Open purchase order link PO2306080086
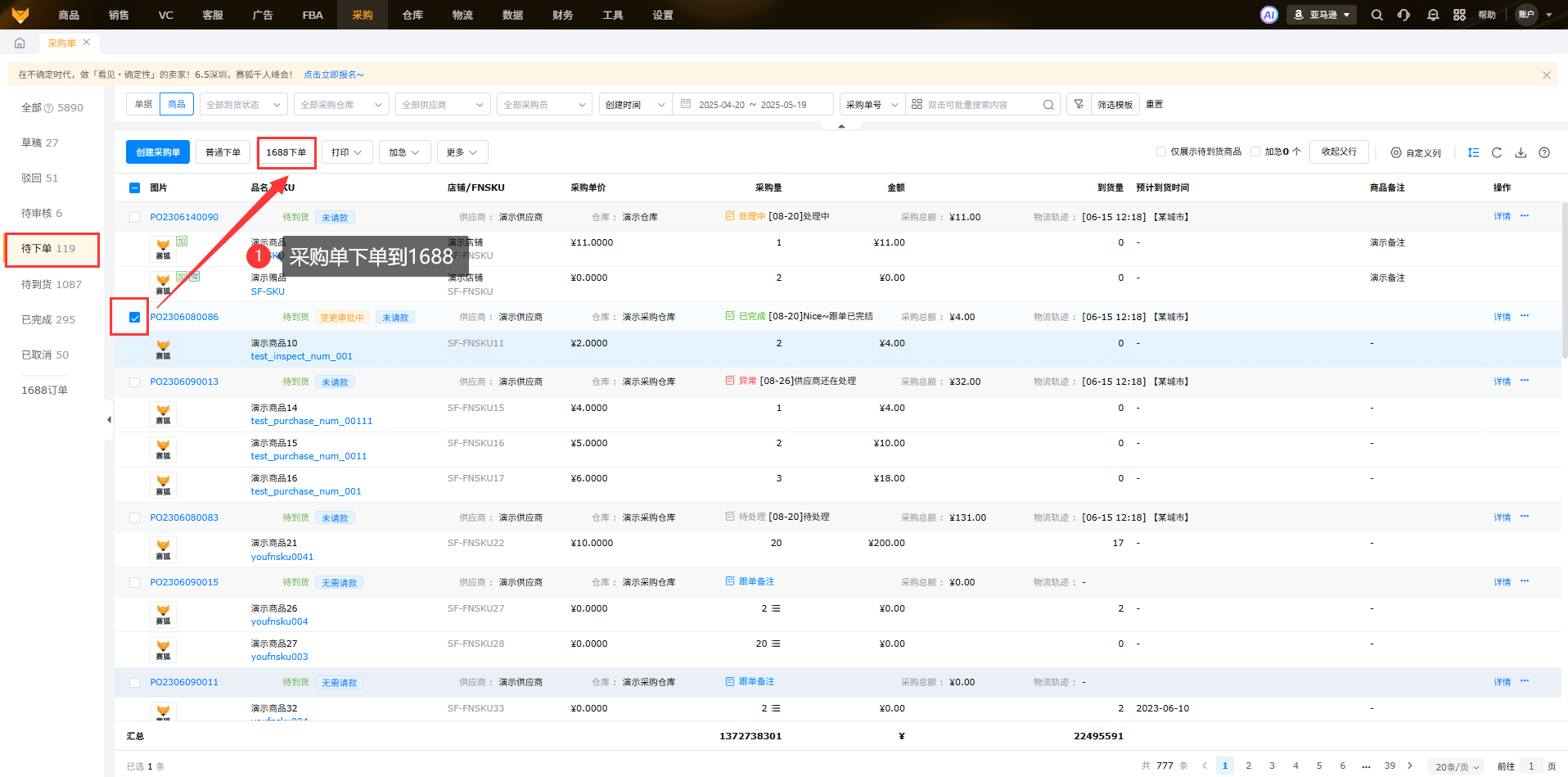This screenshot has height=777, width=1568. (184, 318)
